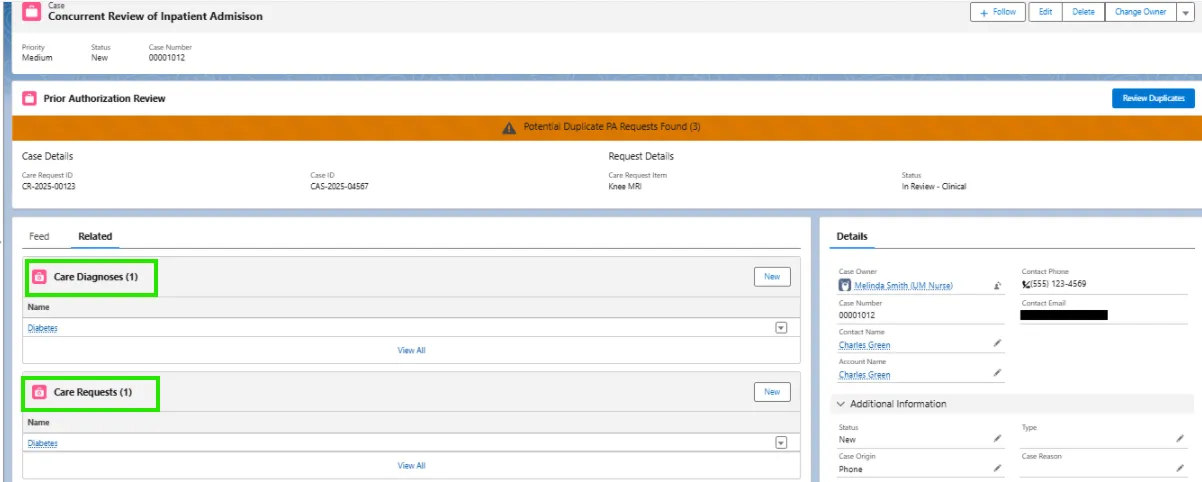Open View All under Care Requests
This screenshot has height=482, width=1202.
click(x=411, y=466)
